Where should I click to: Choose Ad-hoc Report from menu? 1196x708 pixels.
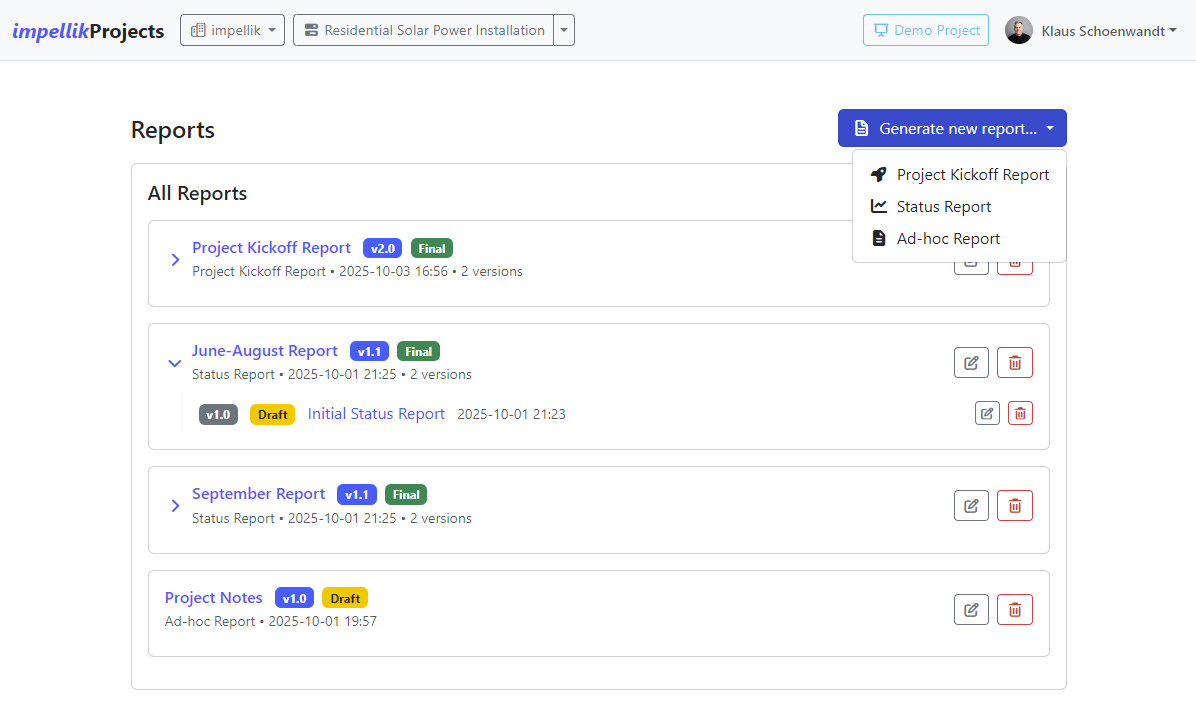tap(960, 239)
